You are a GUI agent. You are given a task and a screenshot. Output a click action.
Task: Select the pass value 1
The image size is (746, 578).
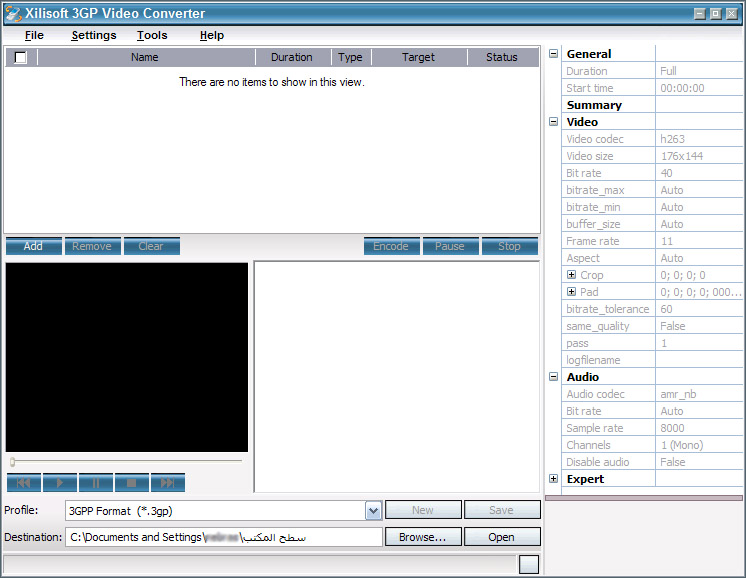(x=699, y=343)
